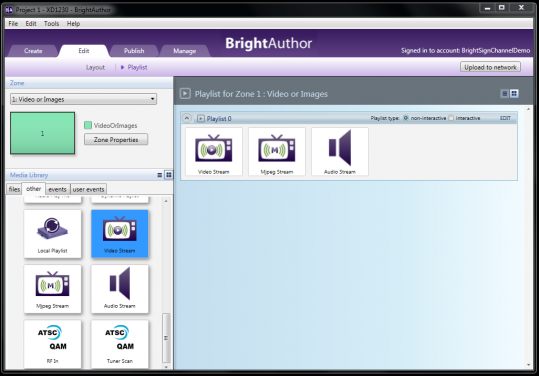Click Video Stream in Playlist 0
This screenshot has height=376, width=539.
(x=214, y=152)
